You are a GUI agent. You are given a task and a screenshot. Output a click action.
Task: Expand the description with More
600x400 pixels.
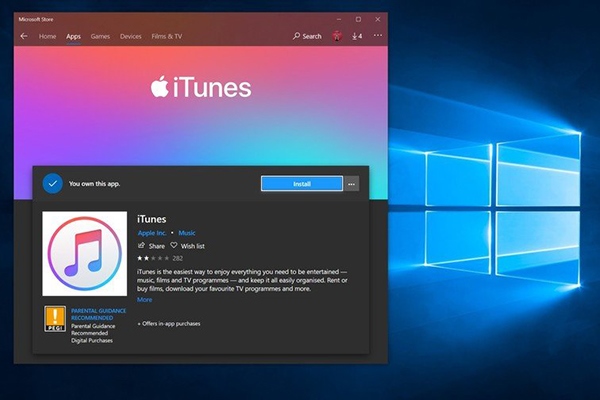coord(145,300)
